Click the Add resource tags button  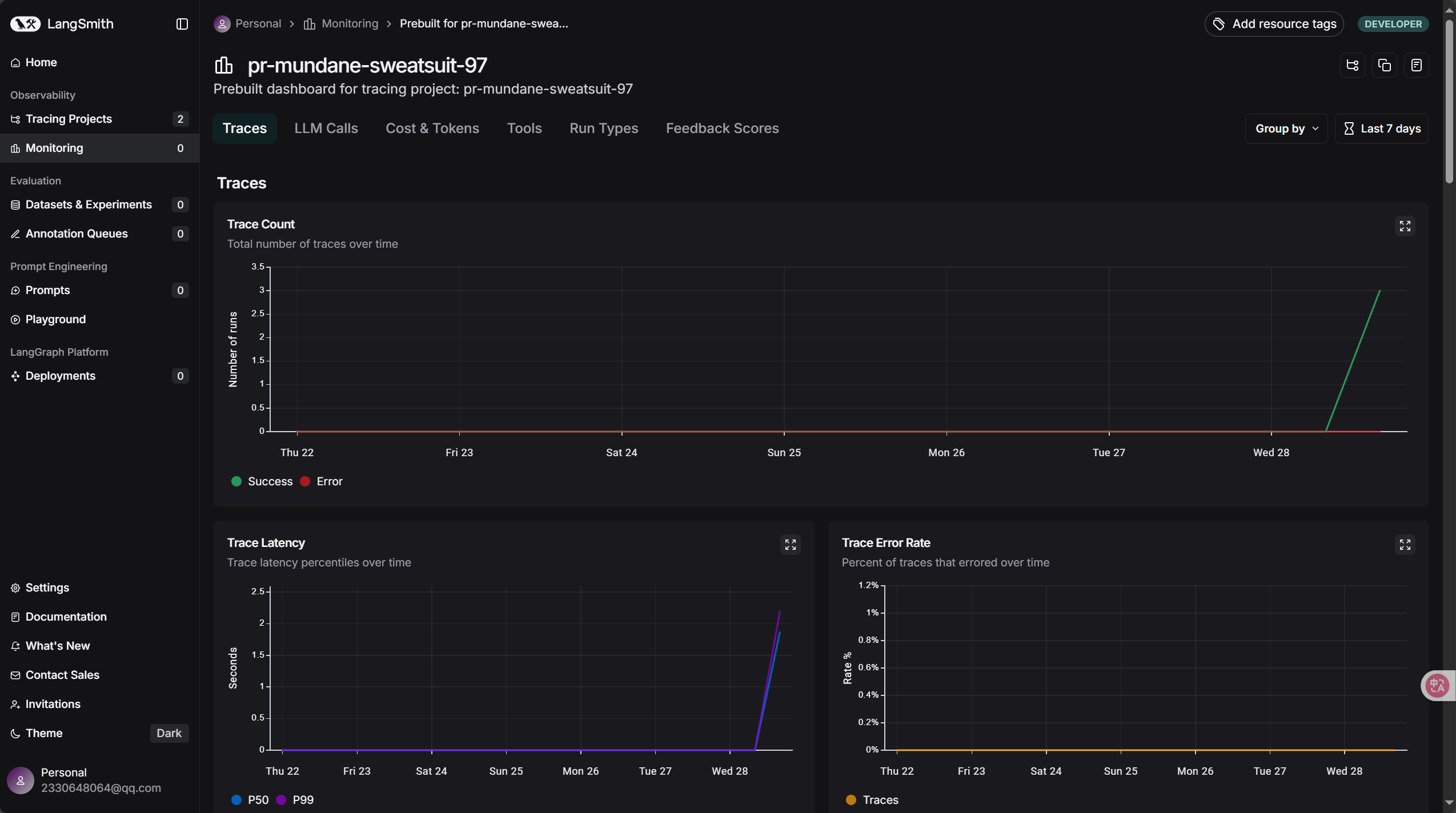[1274, 24]
